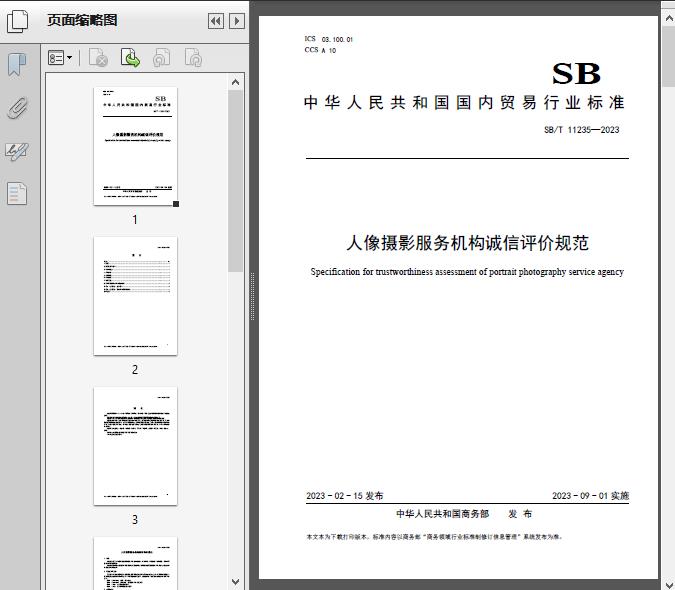
Task: Click the ICS 03.100.01 code
Action: coord(328,39)
